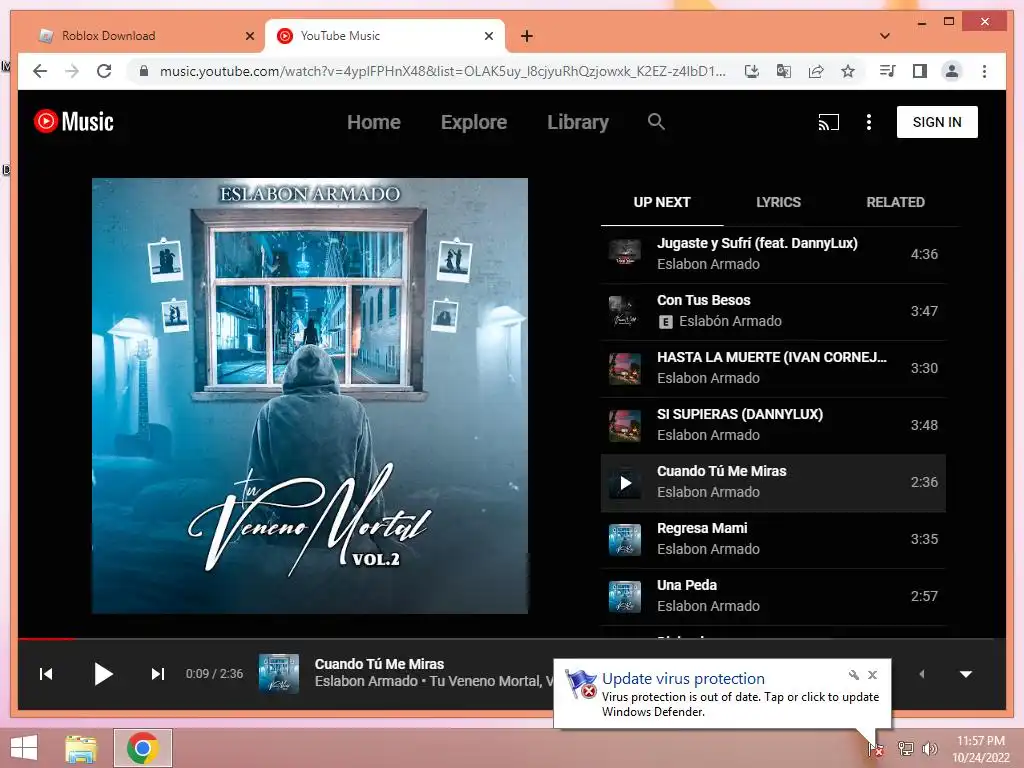Reload the YouTube Music page
The image size is (1024, 768).
[x=104, y=71]
